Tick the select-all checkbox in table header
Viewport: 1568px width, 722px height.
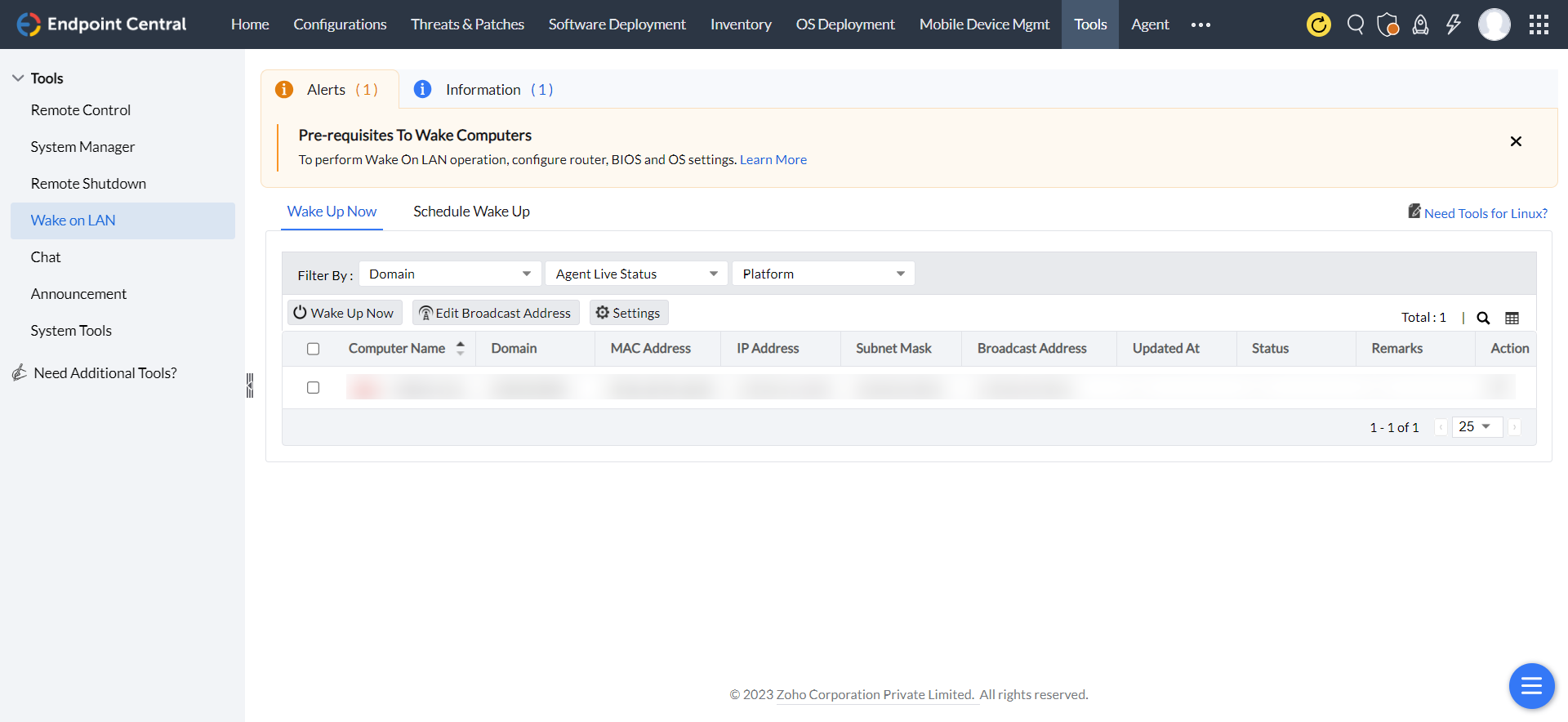(313, 349)
